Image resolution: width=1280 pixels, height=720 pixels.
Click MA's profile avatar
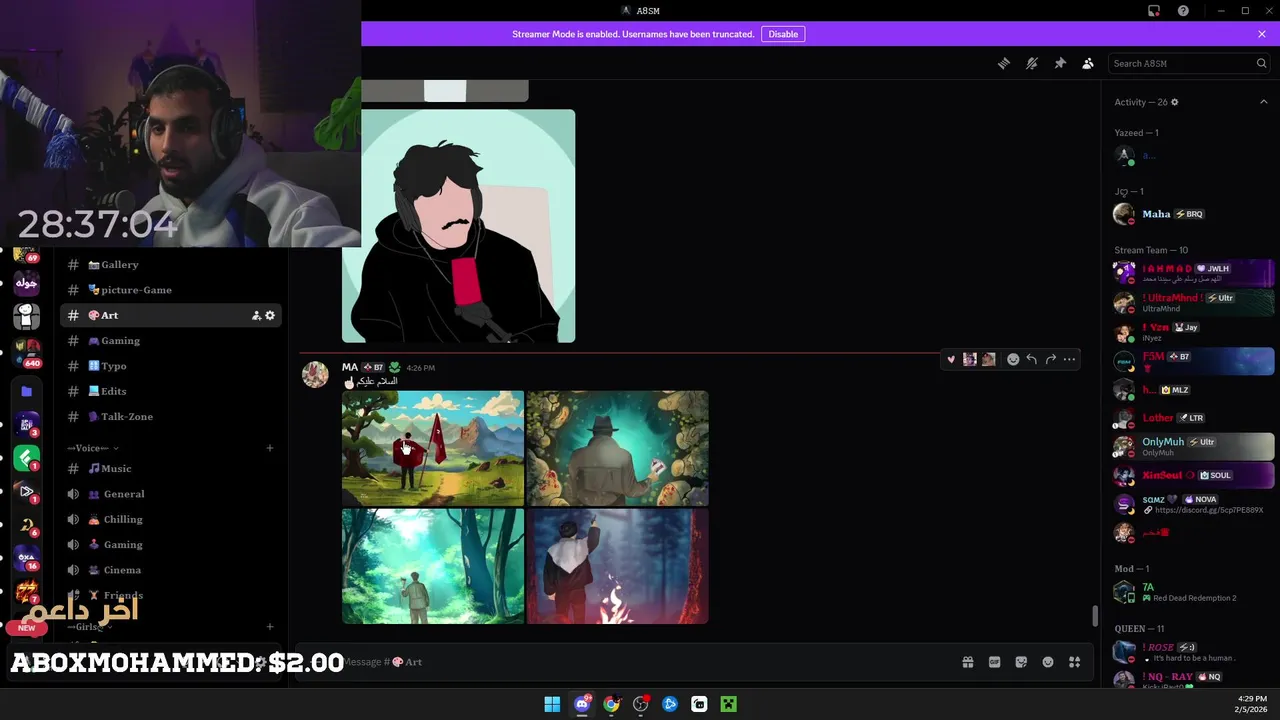pyautogui.click(x=316, y=375)
